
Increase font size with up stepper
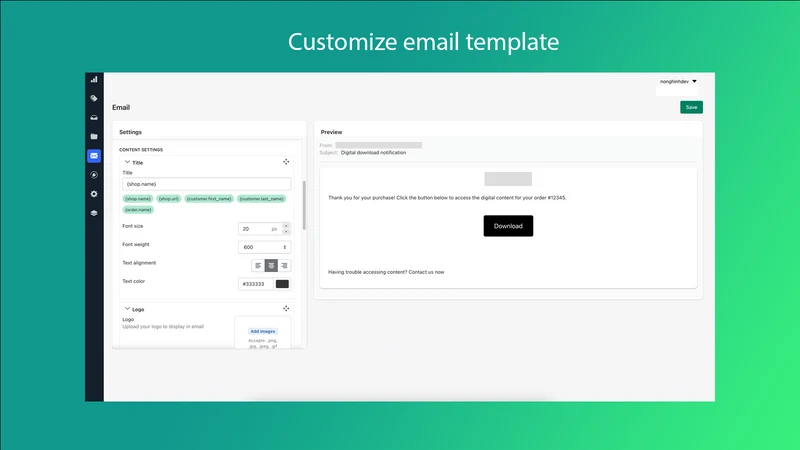pos(286,226)
